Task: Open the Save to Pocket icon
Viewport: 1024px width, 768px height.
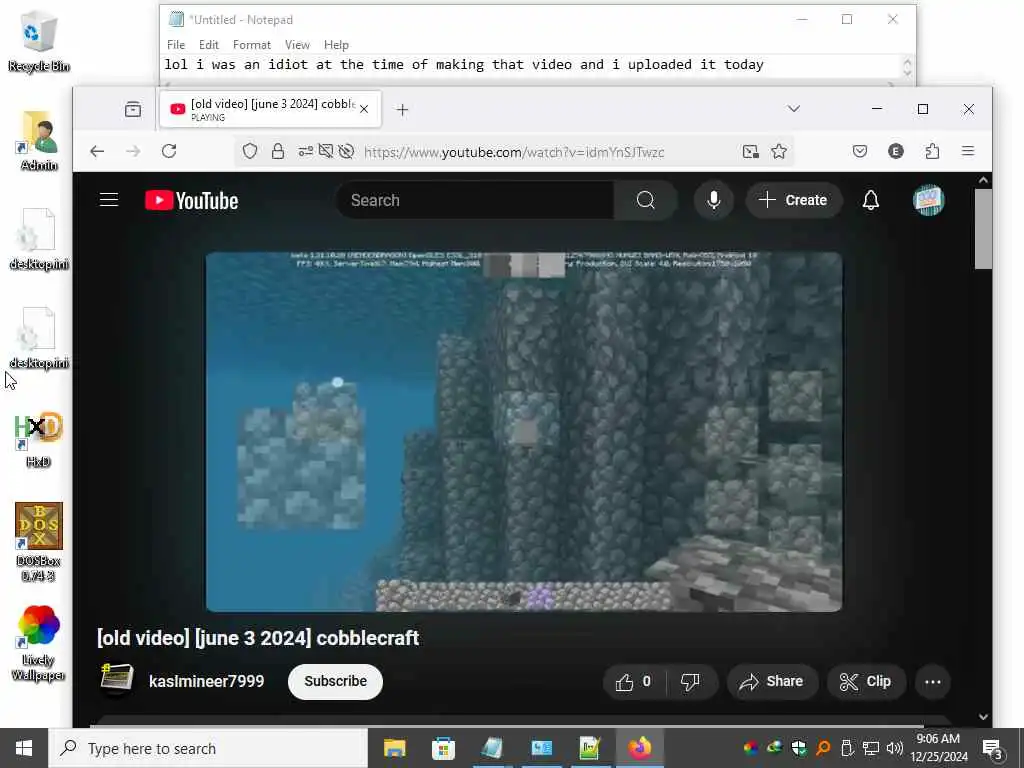Action: [x=859, y=152]
